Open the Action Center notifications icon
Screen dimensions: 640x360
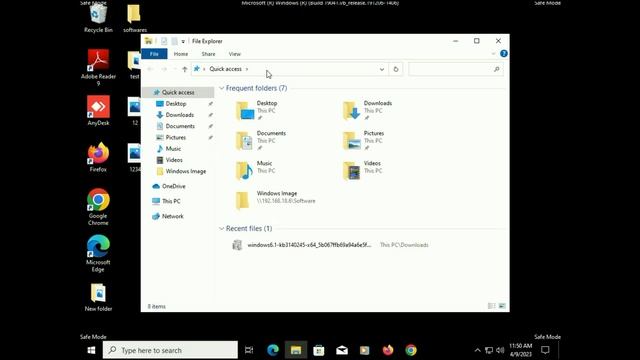point(545,350)
